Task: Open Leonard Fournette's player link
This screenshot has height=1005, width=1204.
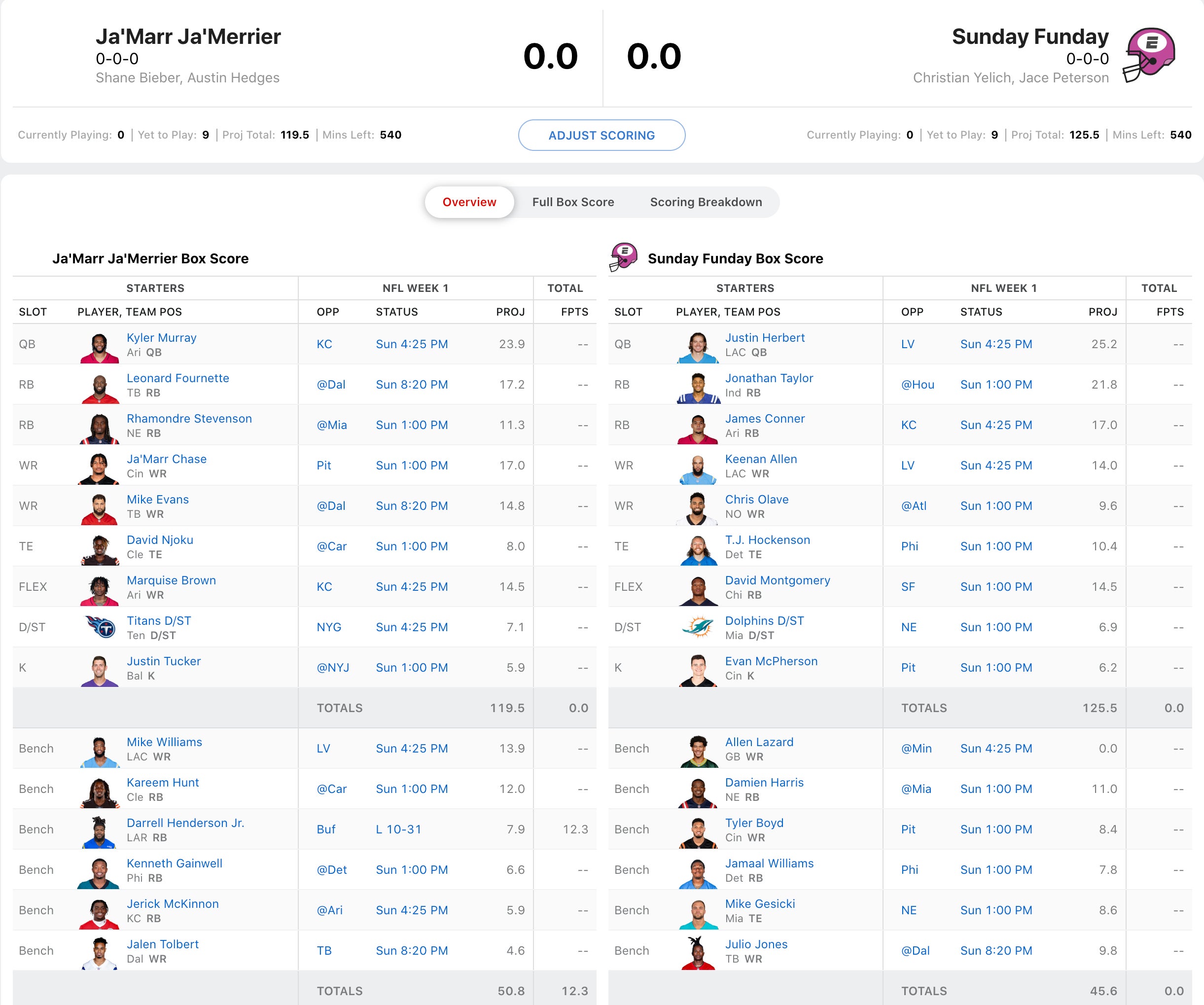Action: (177, 378)
